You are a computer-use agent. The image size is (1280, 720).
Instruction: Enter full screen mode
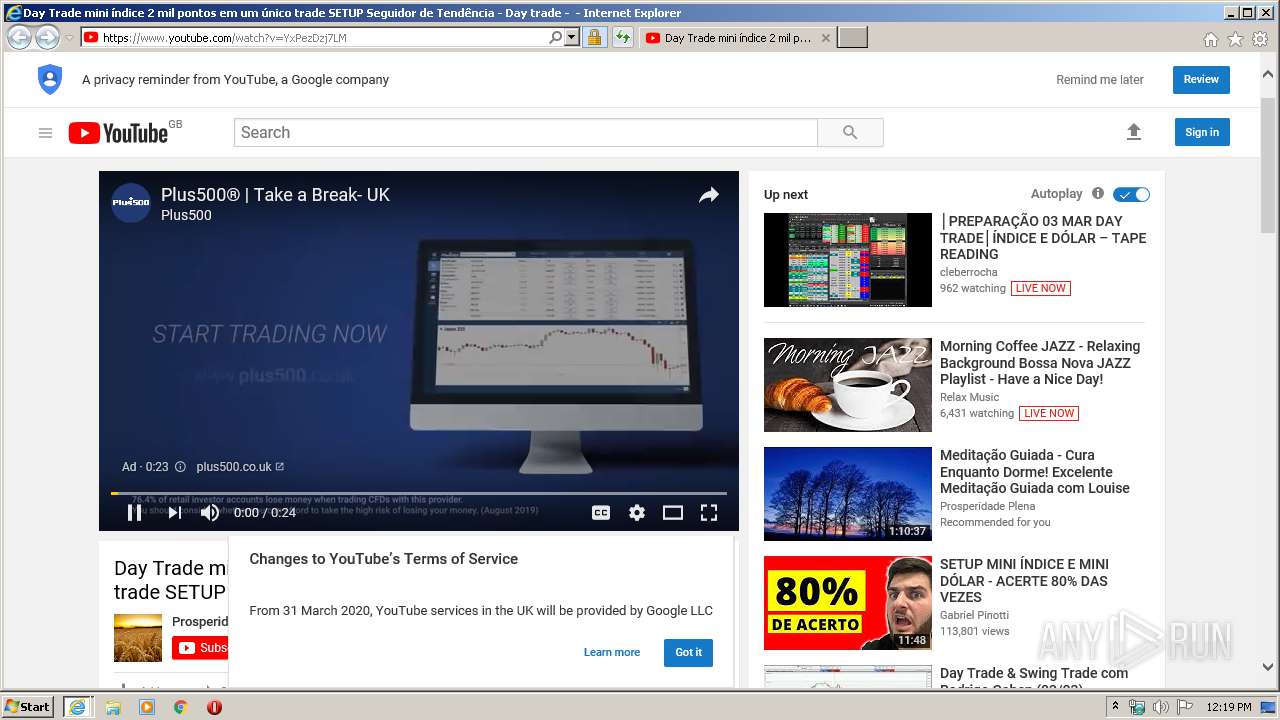709,513
